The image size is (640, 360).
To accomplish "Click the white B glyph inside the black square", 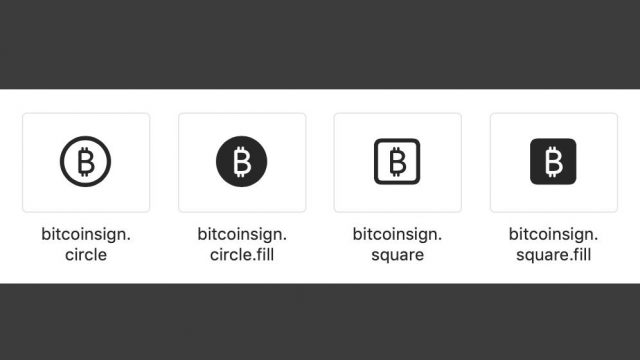I will coord(553,162).
